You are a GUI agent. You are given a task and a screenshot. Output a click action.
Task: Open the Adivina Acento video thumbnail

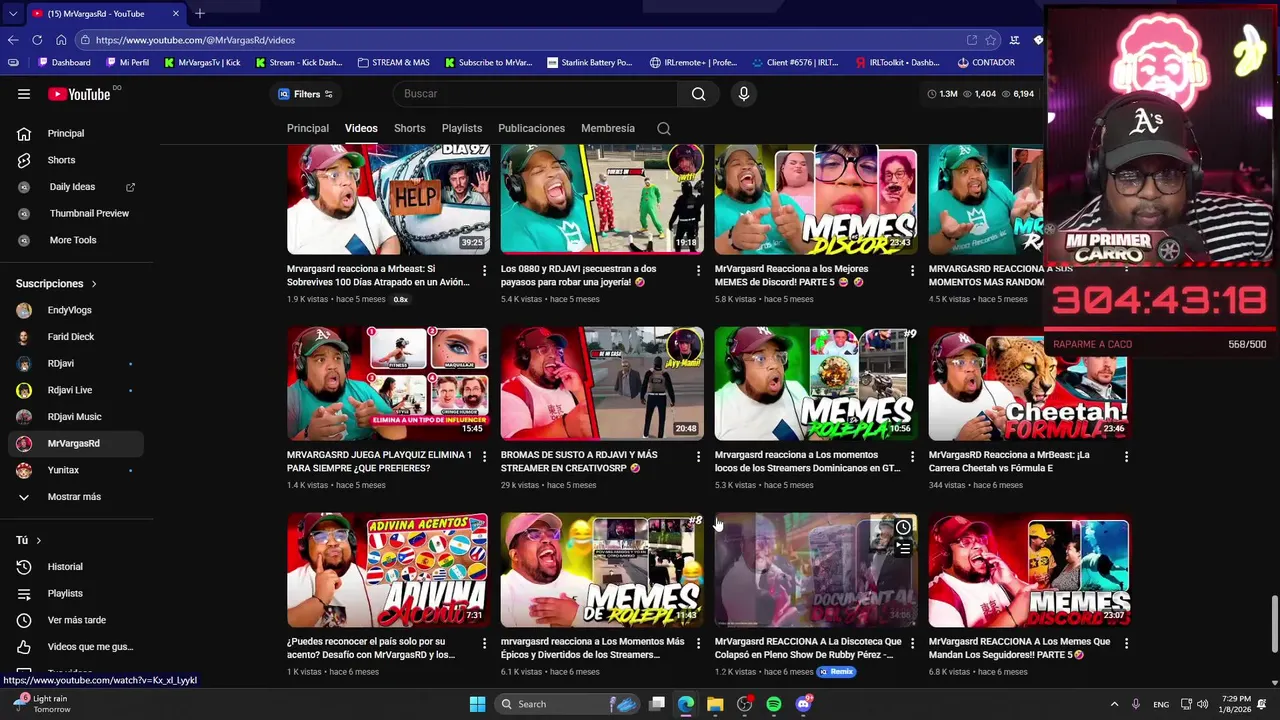pos(388,570)
